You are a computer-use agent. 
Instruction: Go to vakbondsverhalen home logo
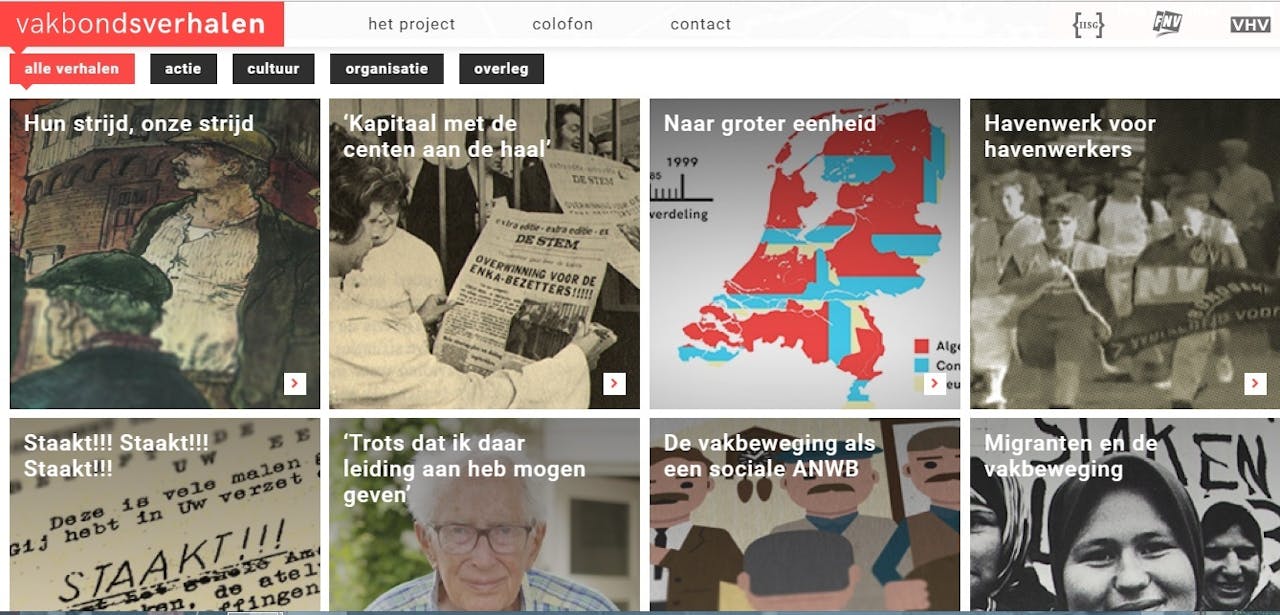click(142, 24)
